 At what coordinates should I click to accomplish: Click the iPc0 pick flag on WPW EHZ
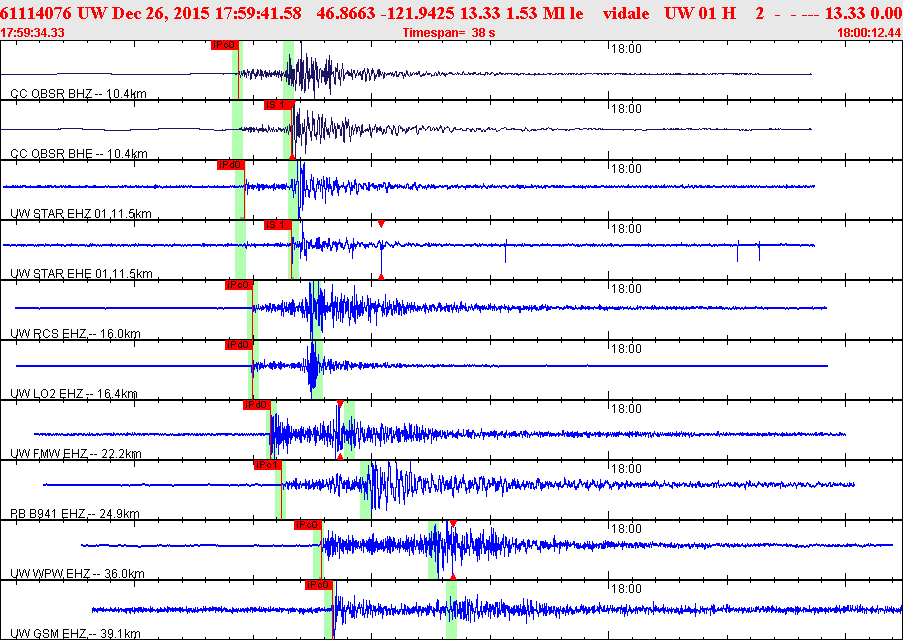pos(307,525)
